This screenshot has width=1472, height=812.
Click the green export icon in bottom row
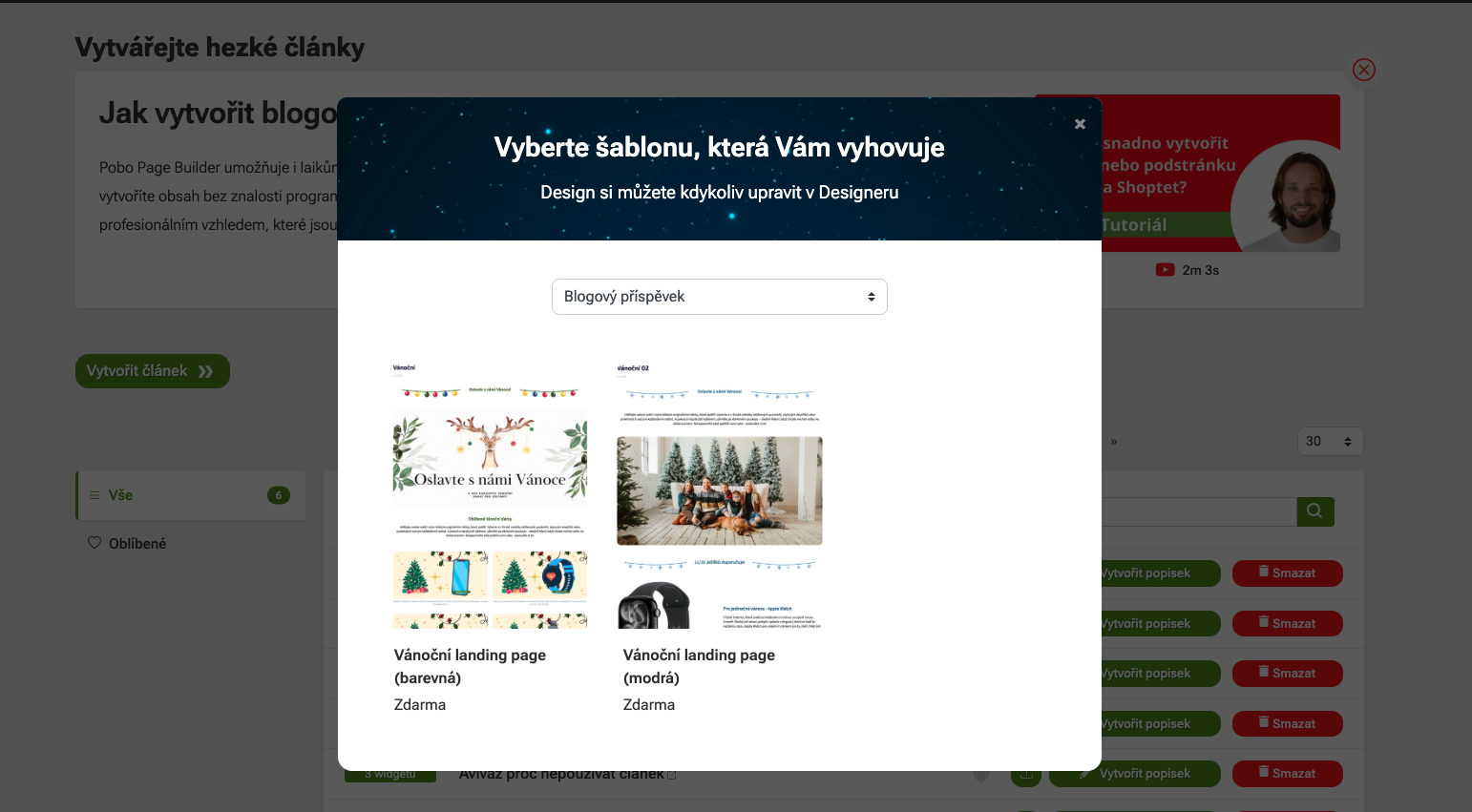[1026, 775]
